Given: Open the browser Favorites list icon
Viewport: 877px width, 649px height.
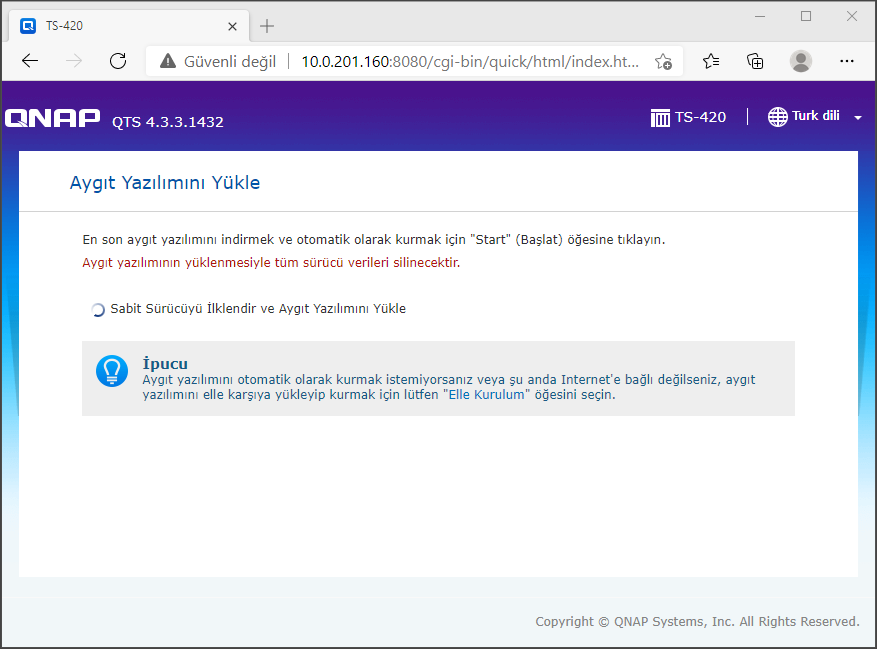Looking at the screenshot, I should 711,61.
